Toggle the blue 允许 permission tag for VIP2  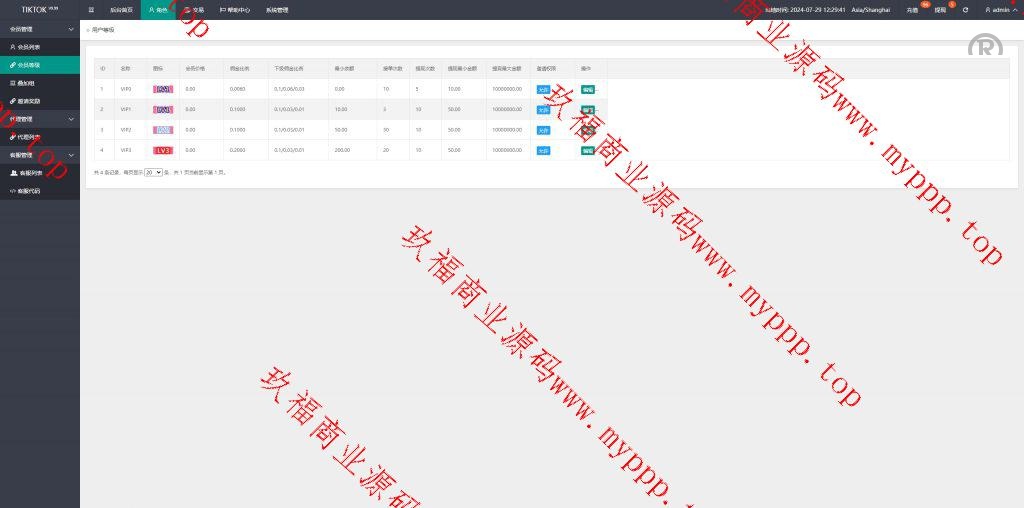tap(543, 130)
